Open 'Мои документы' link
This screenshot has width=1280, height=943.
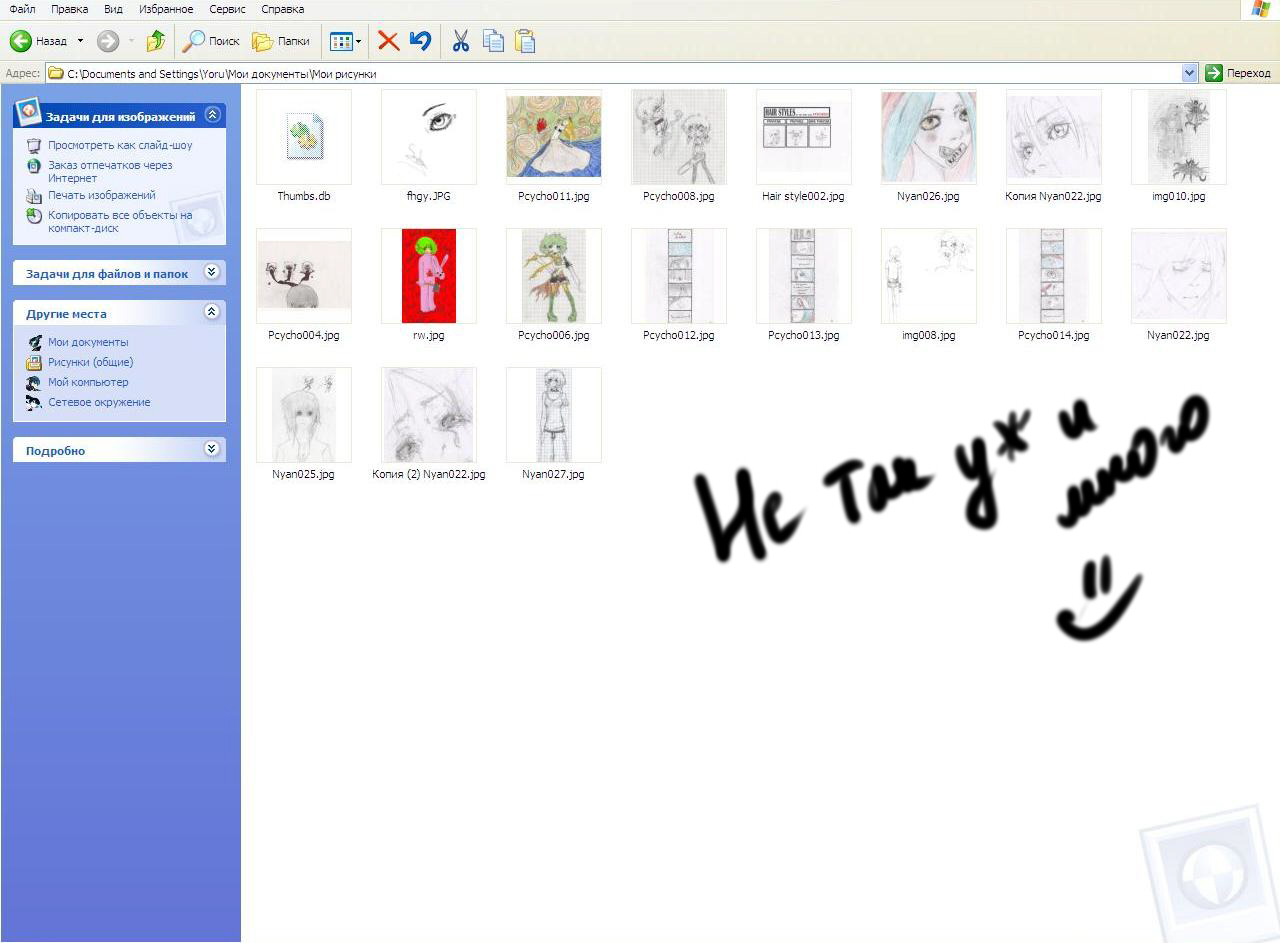point(88,342)
